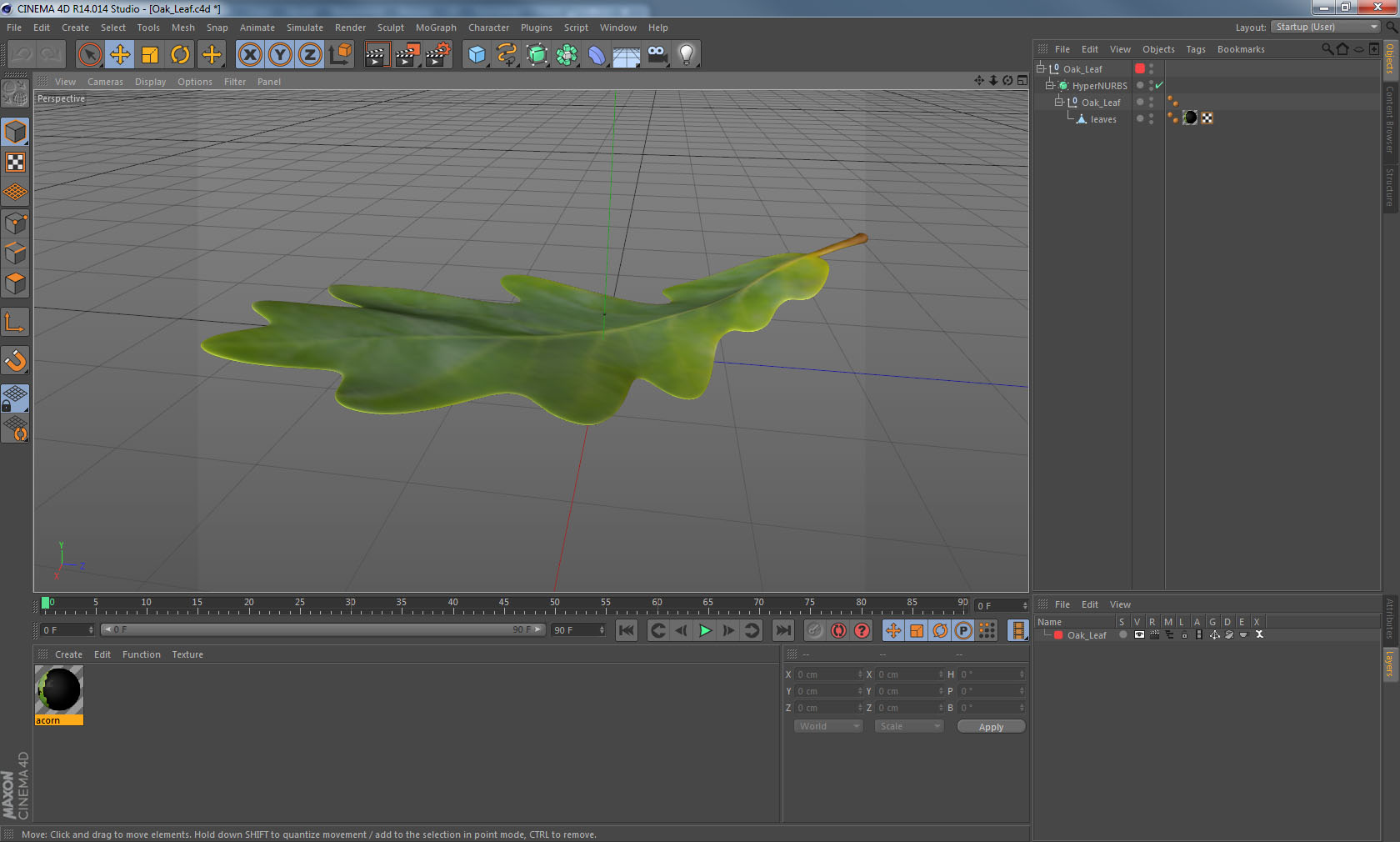Click the timeline range slider bar
This screenshot has height=842, width=1400.
coord(322,630)
